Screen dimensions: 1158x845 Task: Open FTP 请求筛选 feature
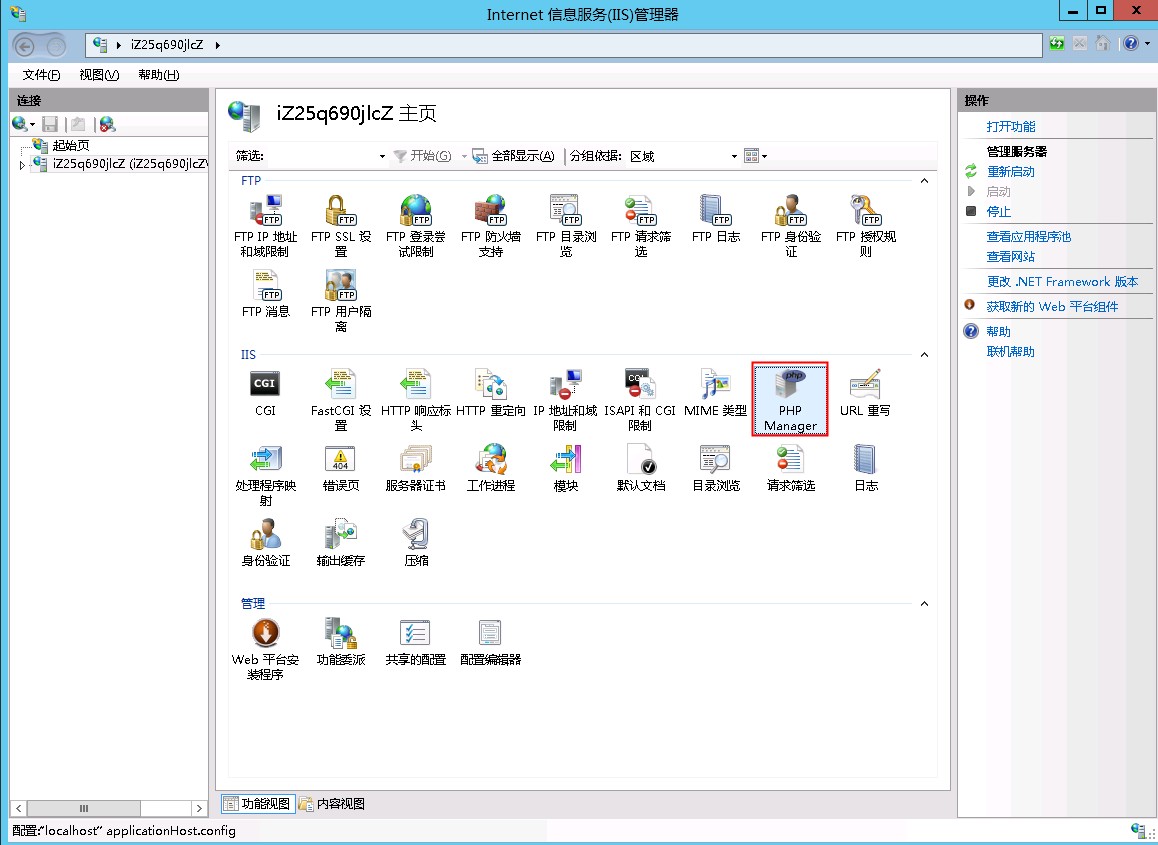tap(640, 226)
